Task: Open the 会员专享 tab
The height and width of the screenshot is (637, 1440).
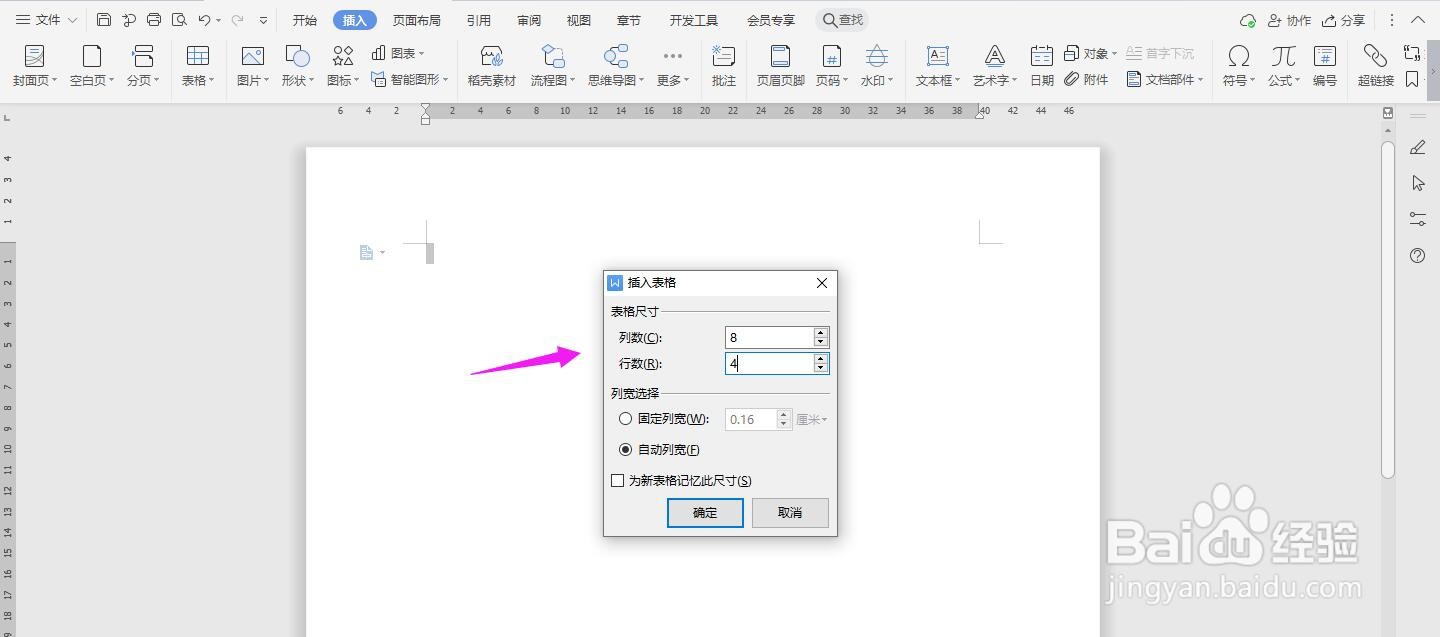Action: pyautogui.click(x=771, y=20)
